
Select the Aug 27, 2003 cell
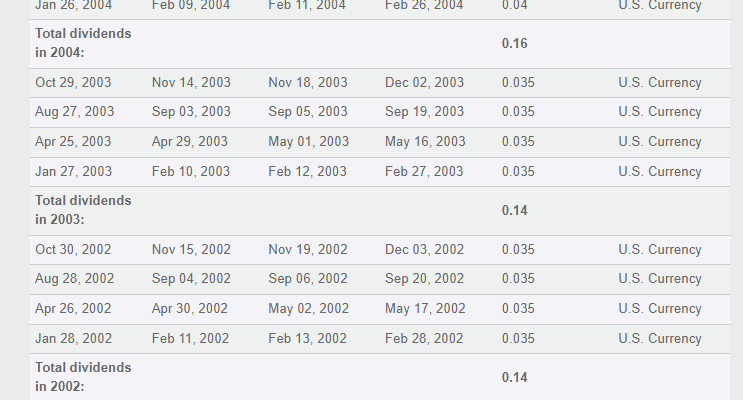tap(74, 112)
